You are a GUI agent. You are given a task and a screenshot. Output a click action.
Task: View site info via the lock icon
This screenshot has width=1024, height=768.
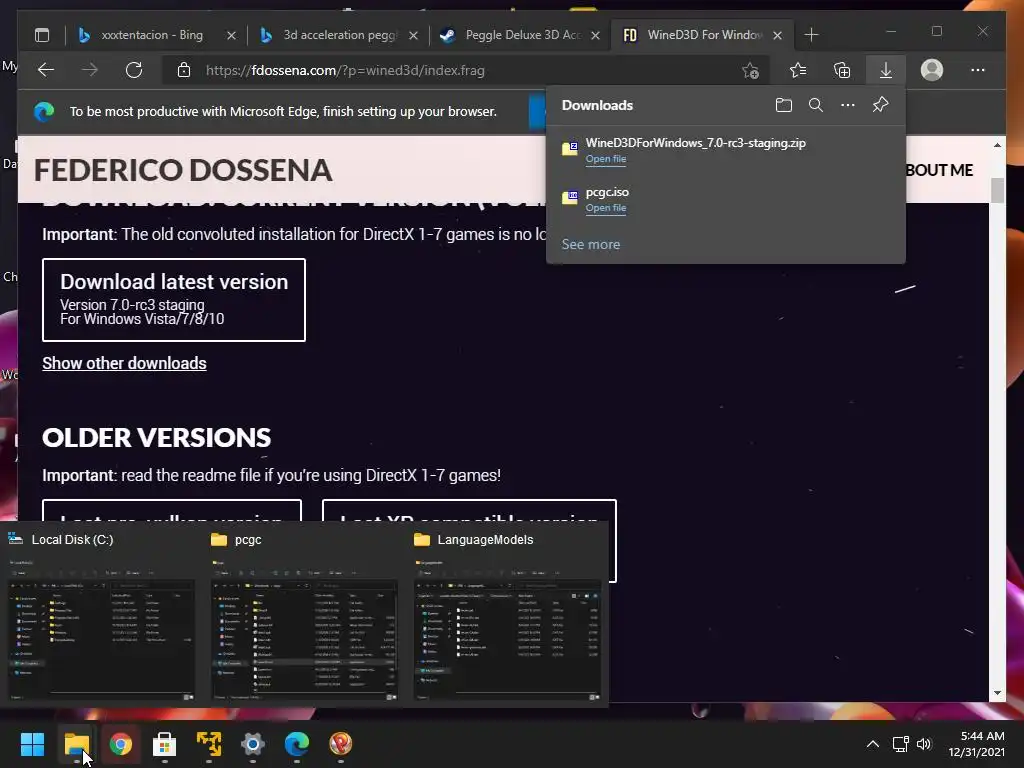tap(184, 70)
